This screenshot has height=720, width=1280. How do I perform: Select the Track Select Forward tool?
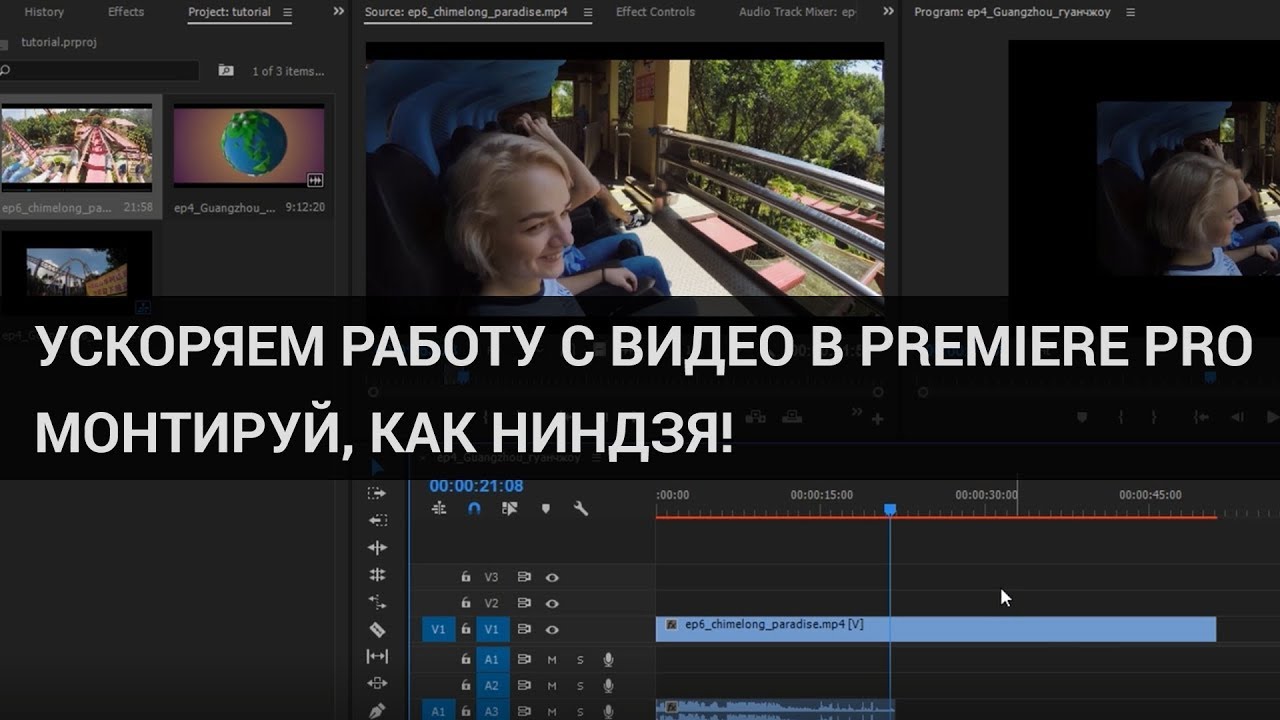coord(377,493)
